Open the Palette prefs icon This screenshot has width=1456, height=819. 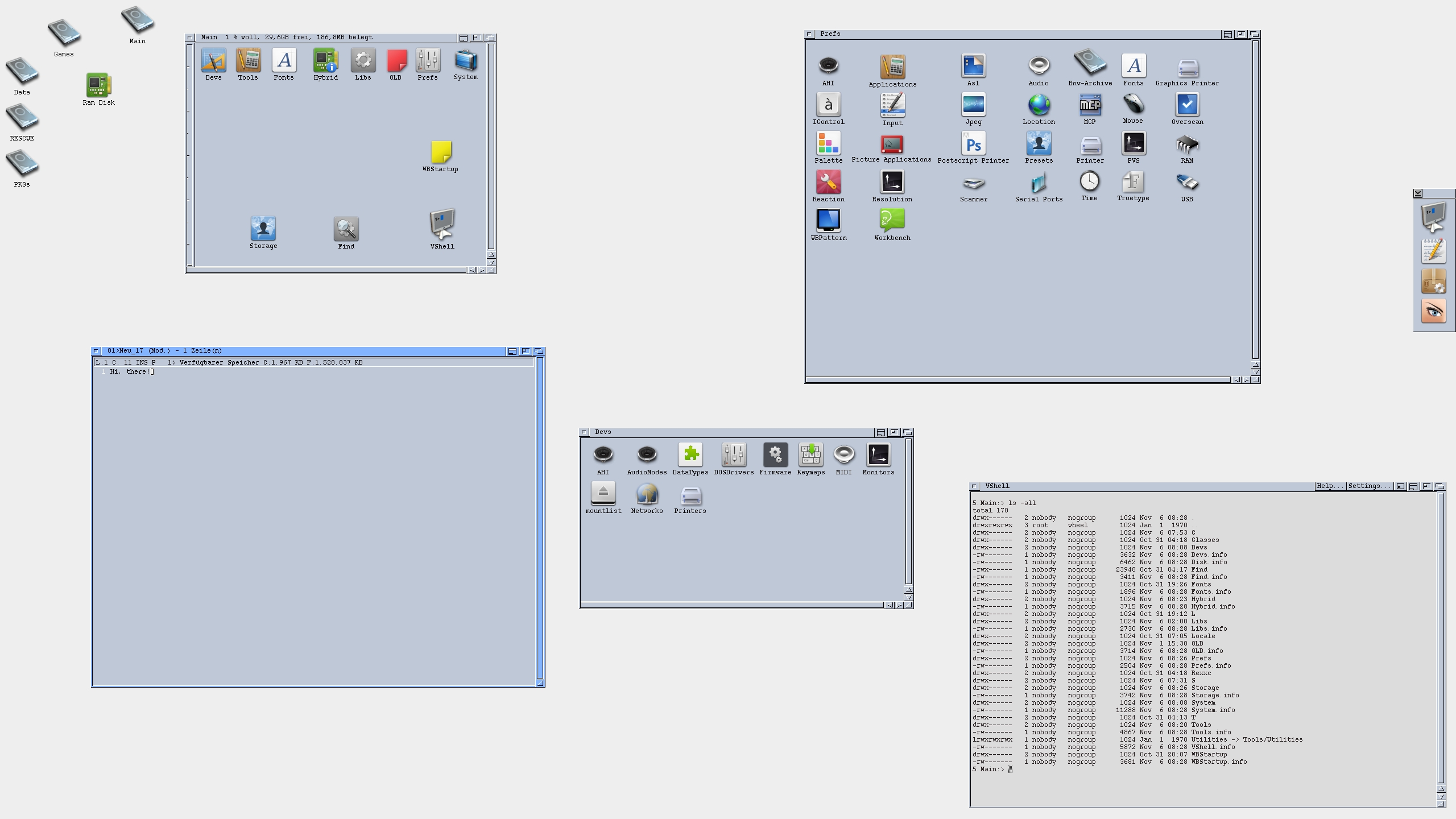coord(828,143)
